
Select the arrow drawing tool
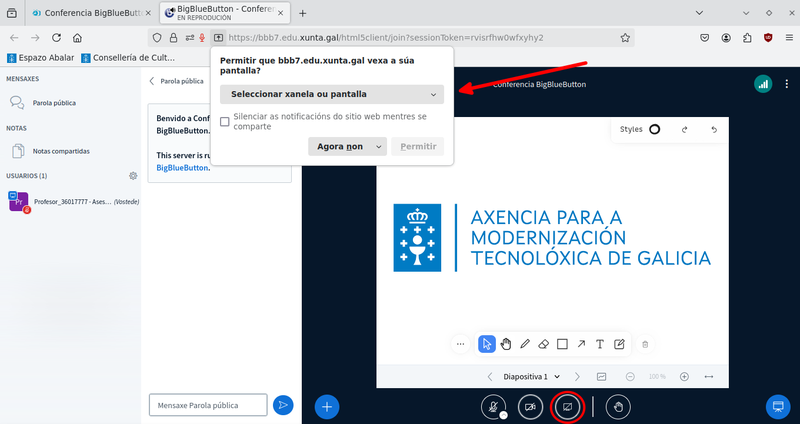[581, 344]
